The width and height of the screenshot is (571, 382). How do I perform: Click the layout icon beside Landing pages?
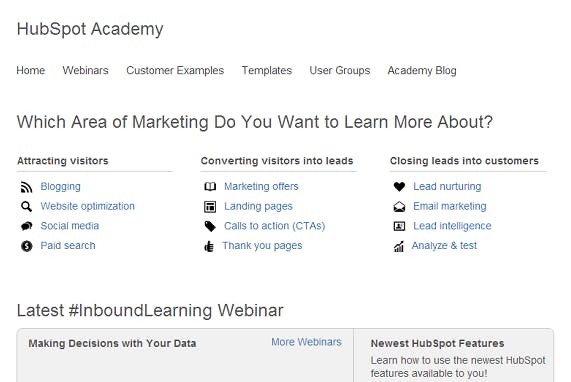coord(210,206)
